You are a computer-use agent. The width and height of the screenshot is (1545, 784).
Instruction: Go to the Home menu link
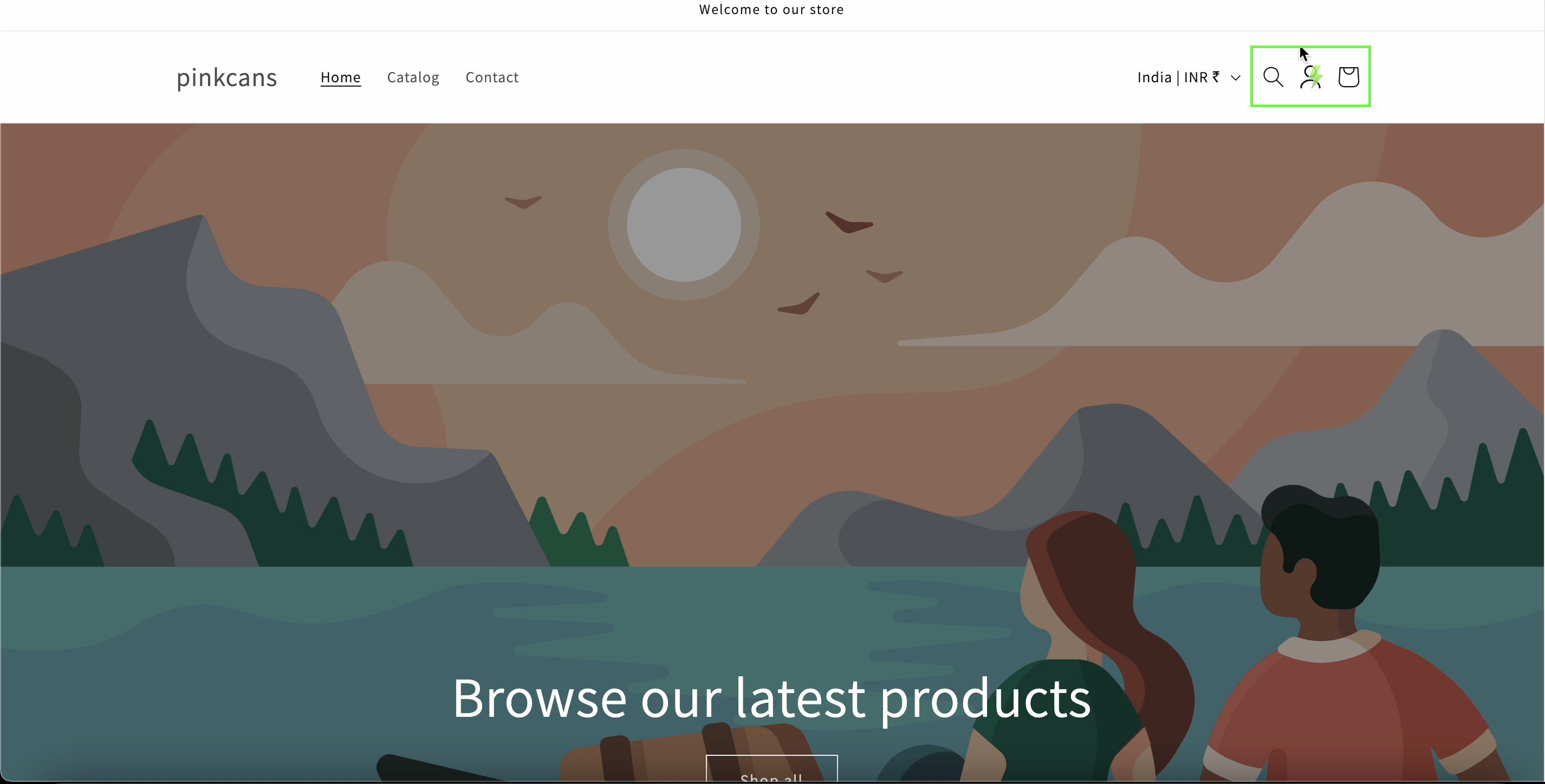click(341, 77)
